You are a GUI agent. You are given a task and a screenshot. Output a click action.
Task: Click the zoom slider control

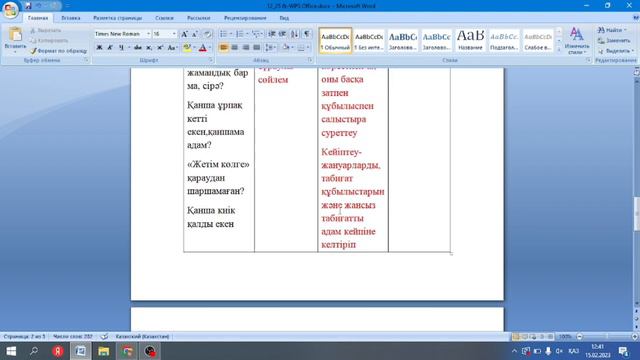[607, 336]
